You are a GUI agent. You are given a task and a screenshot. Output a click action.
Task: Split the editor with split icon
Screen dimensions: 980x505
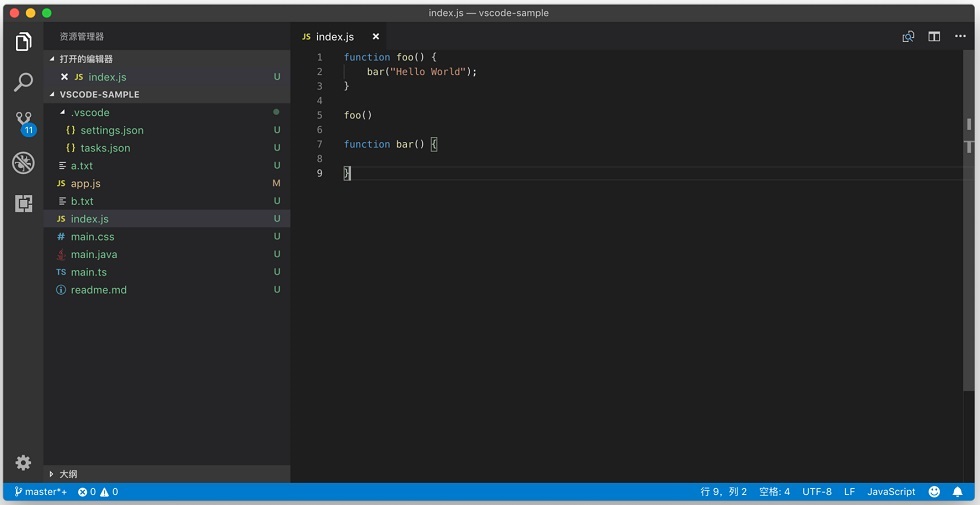[934, 37]
